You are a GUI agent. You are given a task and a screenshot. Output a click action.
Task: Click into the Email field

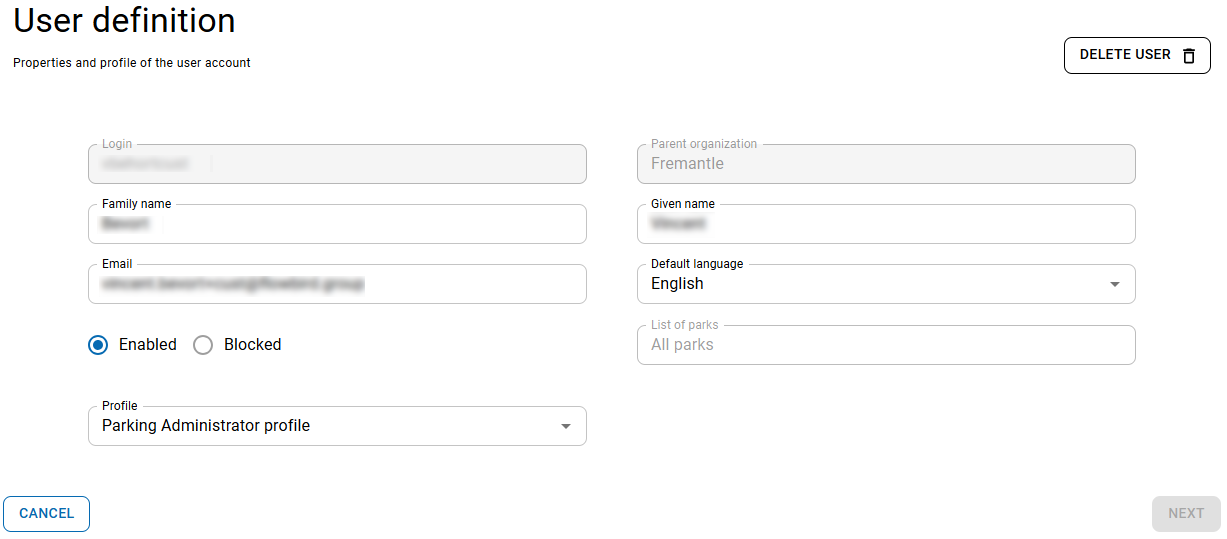(337, 284)
